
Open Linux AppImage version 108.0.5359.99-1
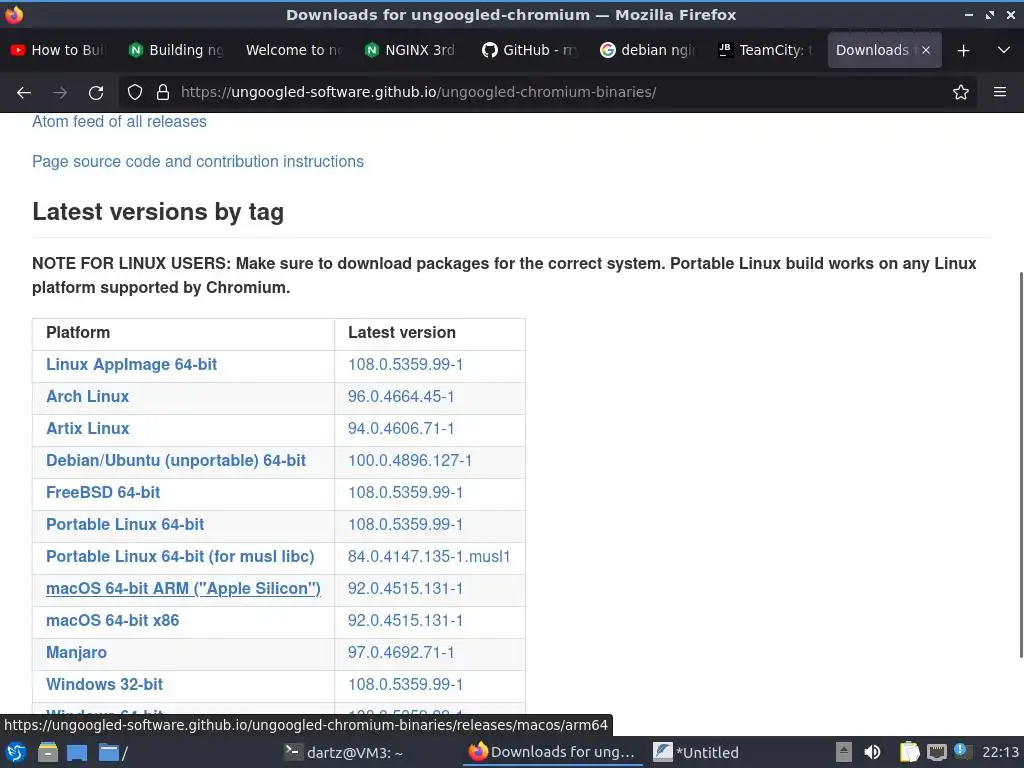coord(406,364)
